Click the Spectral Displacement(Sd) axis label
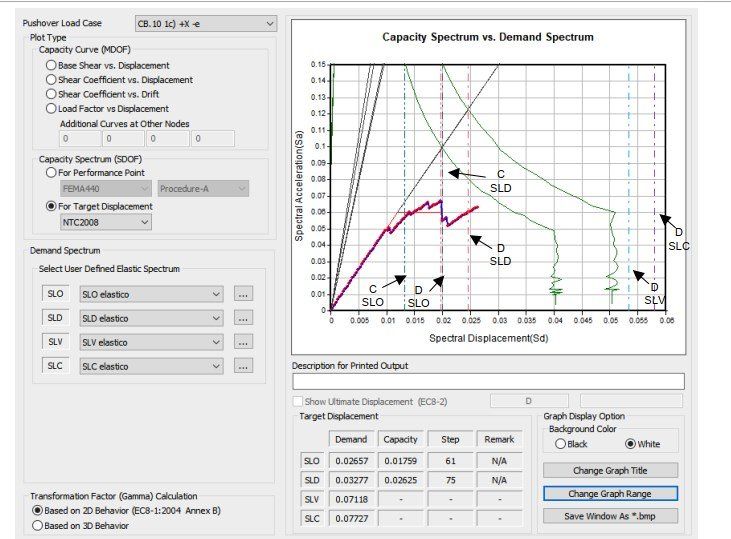The width and height of the screenshot is (731, 539). [x=488, y=338]
